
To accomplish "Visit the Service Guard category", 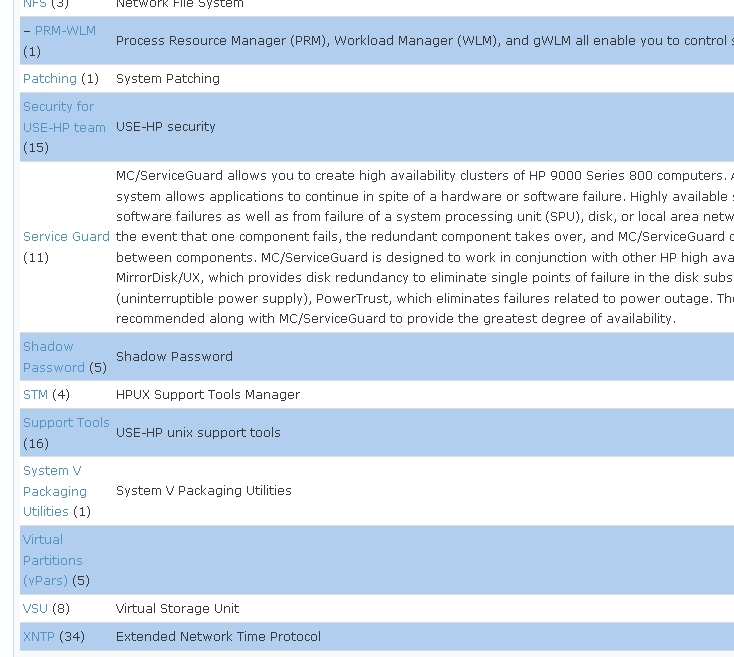I will [x=66, y=237].
